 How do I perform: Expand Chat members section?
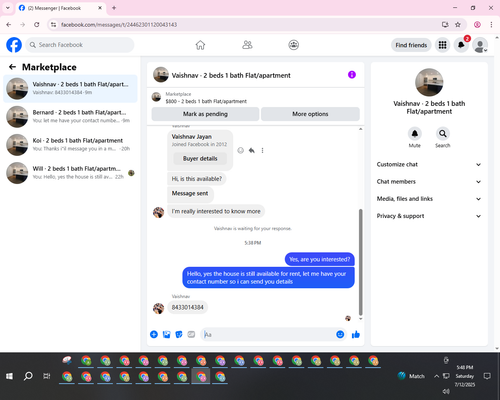tap(429, 182)
